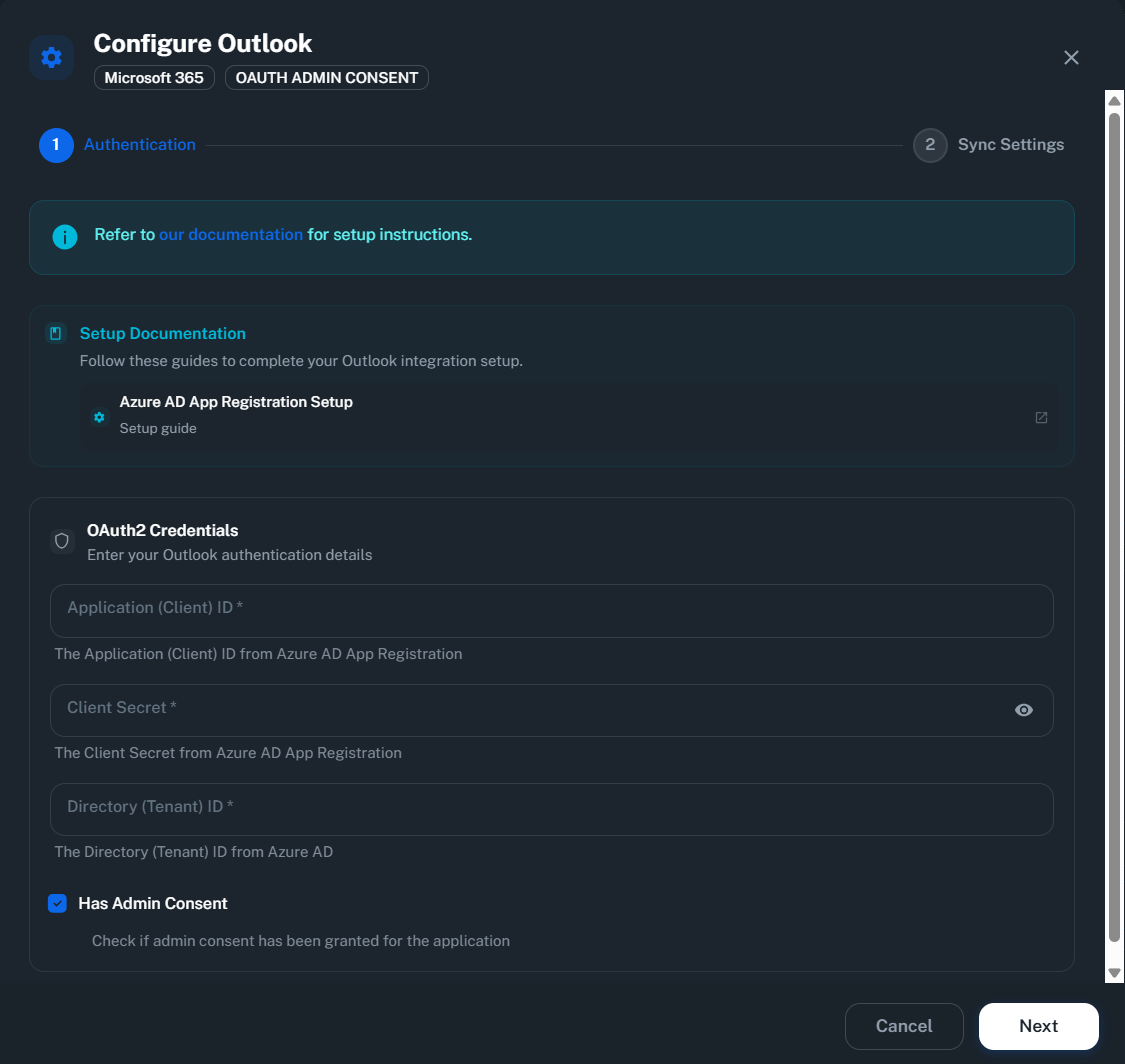Click the info icon in the documentation banner
This screenshot has height=1064, width=1125.
[x=64, y=237]
